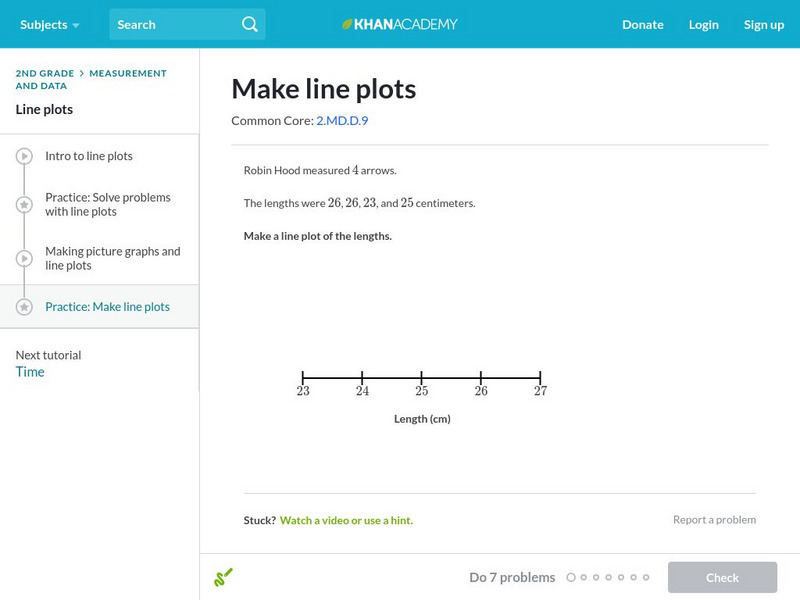
Task: Open the 2.MD.D.9 Common Core link
Action: coord(342,121)
